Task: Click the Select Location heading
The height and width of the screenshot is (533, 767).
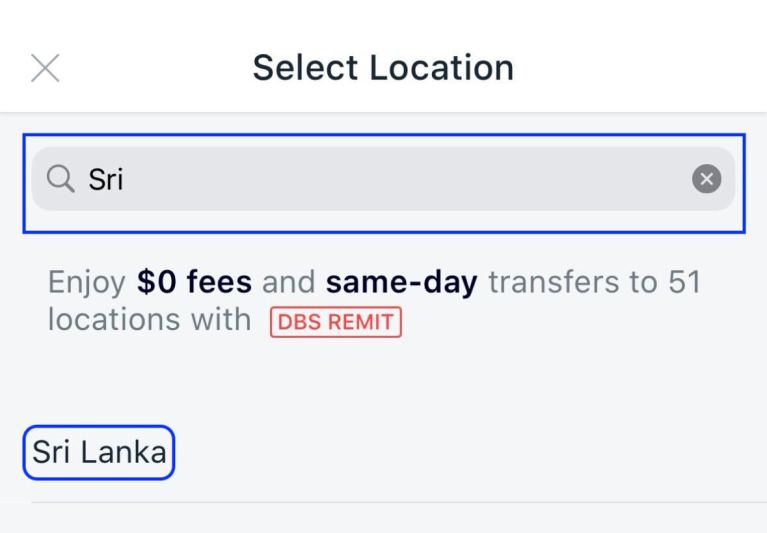Action: coord(383,67)
